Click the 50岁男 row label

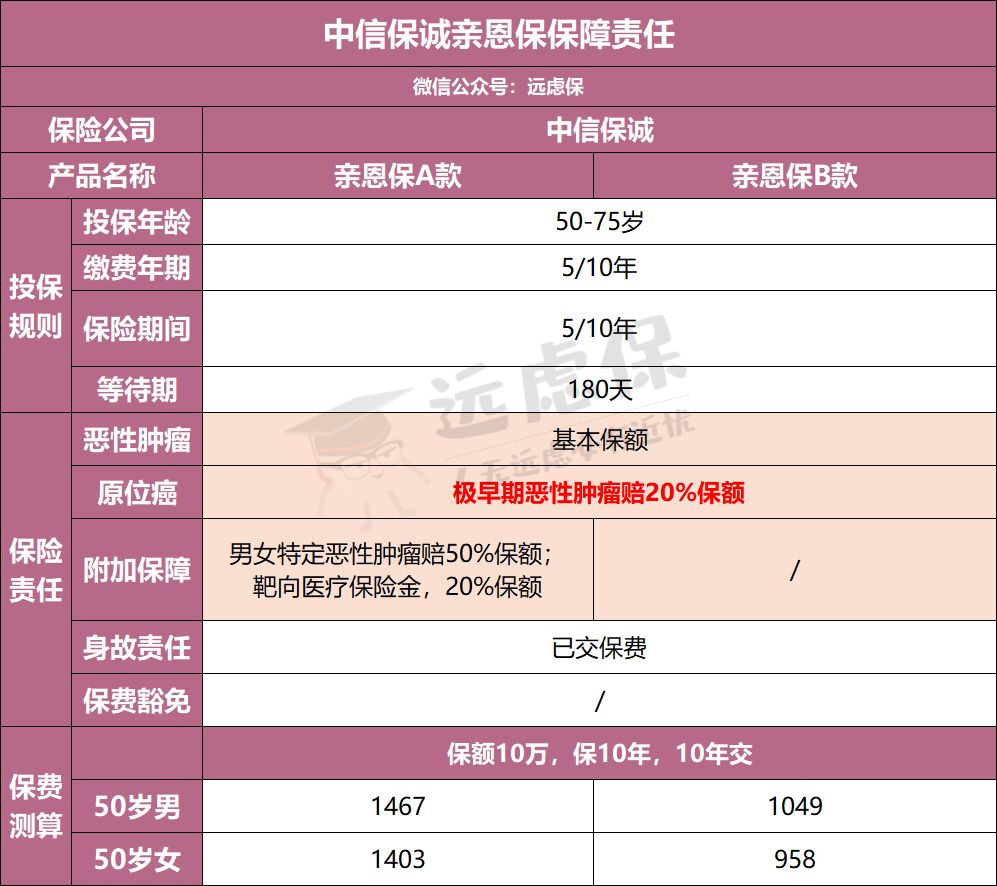click(136, 806)
